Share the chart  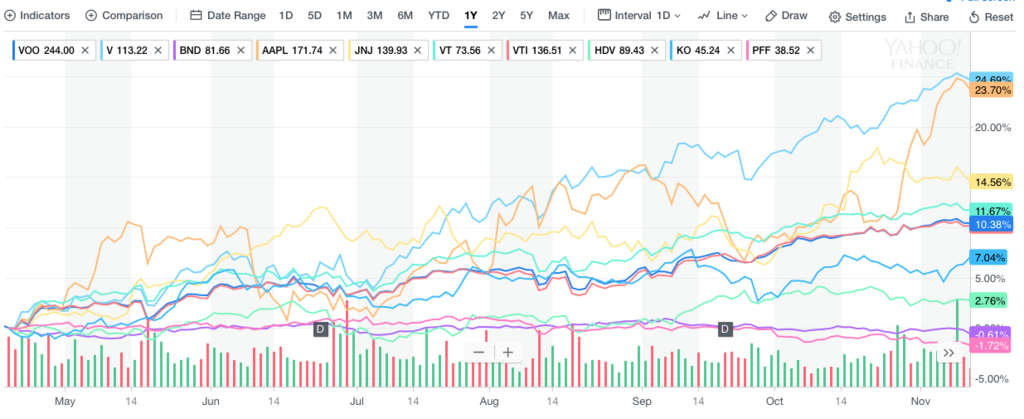pyautogui.click(x=926, y=17)
